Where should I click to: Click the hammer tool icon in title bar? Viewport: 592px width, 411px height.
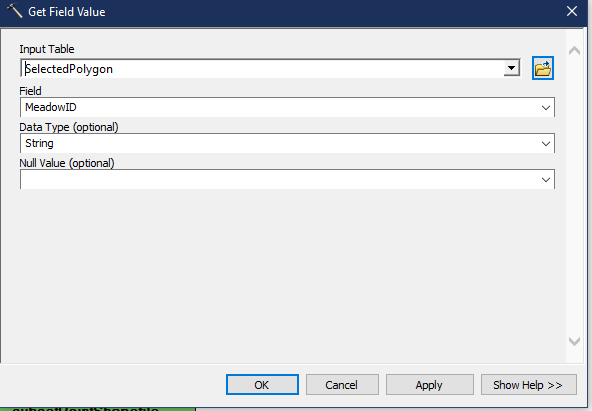[x=15, y=11]
